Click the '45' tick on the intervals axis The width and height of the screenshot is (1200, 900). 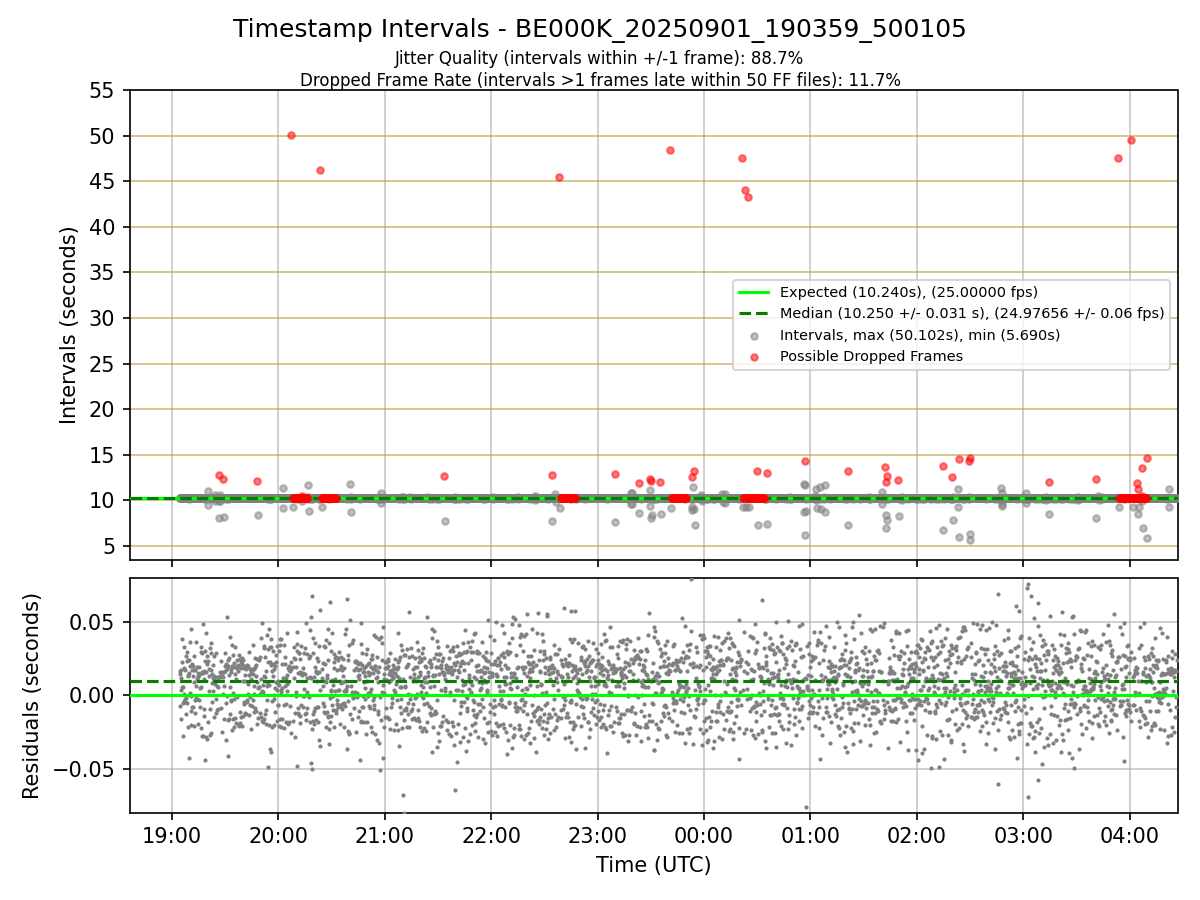coord(103,181)
